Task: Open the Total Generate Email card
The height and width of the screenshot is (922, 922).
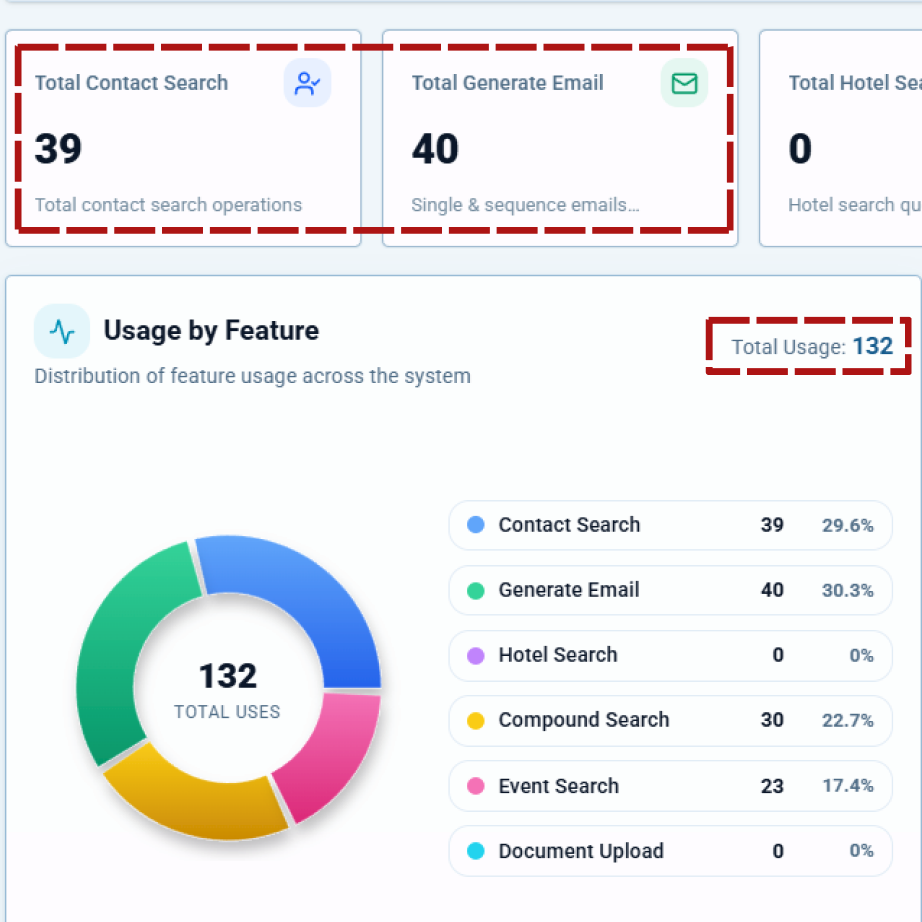Action: click(x=560, y=138)
